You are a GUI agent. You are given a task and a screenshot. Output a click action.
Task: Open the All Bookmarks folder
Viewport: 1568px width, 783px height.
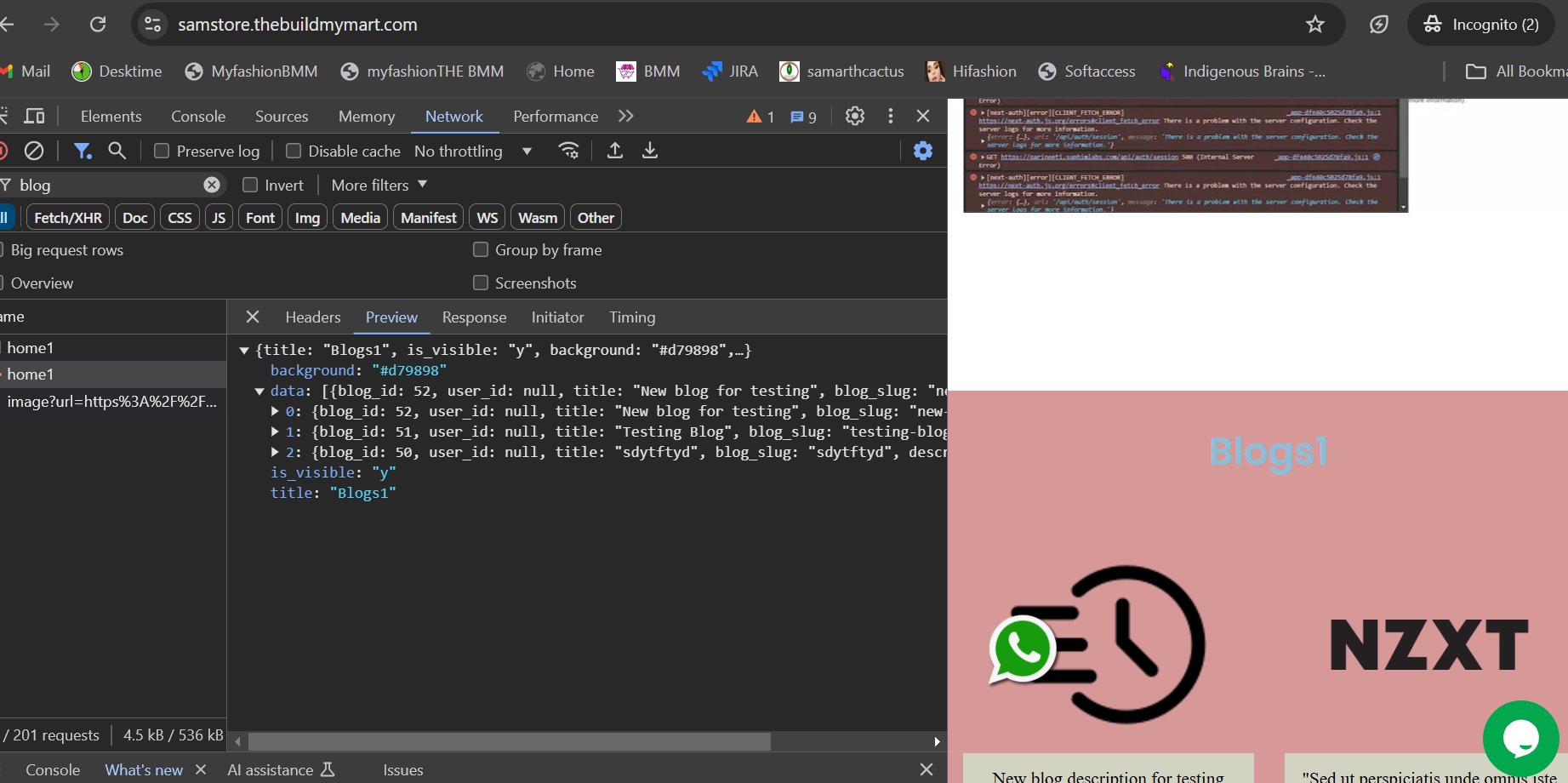point(1516,71)
